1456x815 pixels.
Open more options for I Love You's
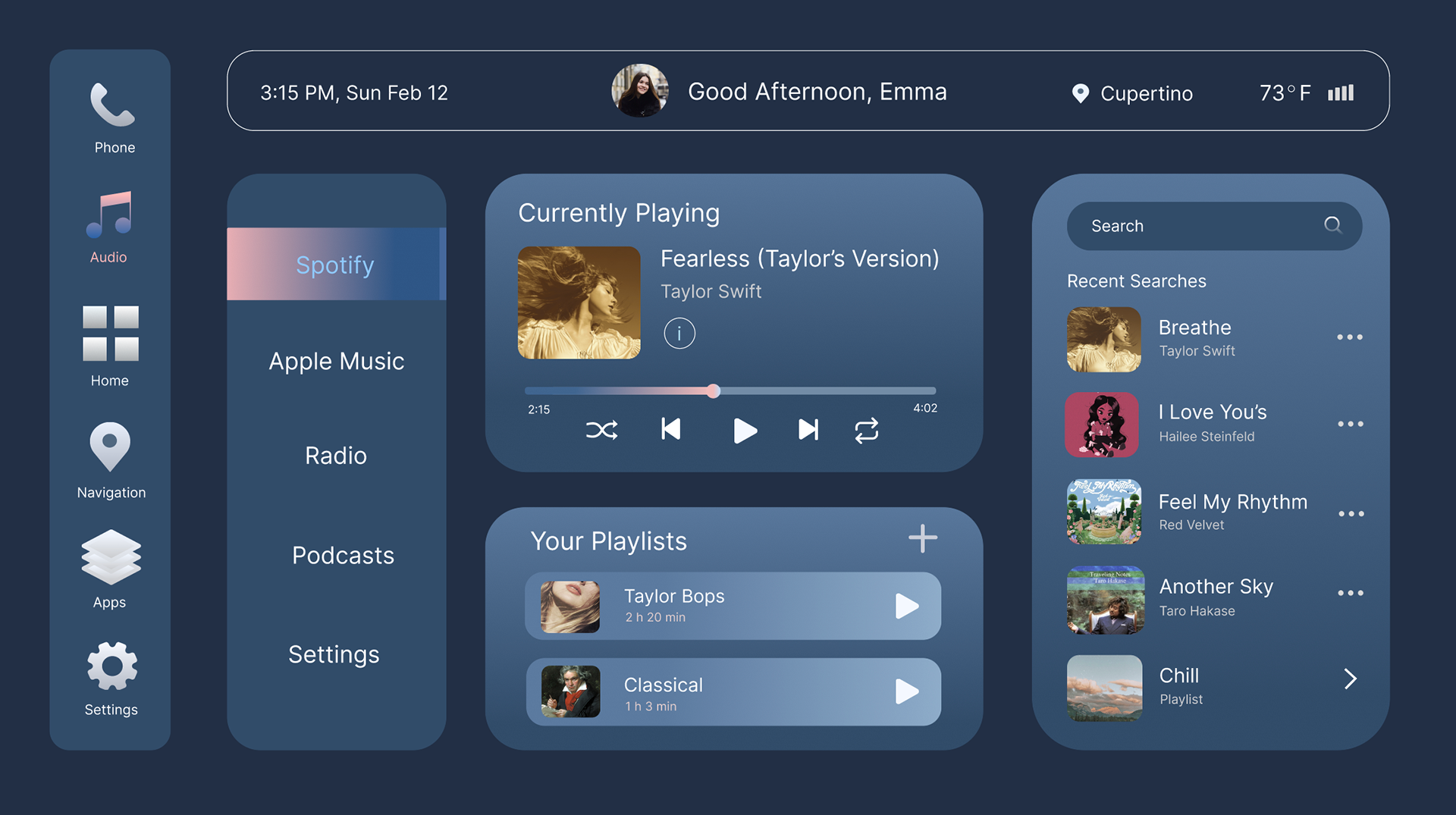coord(1351,424)
